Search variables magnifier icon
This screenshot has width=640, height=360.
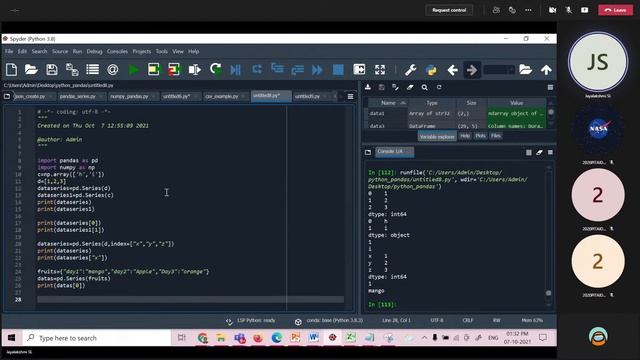click(x=424, y=87)
